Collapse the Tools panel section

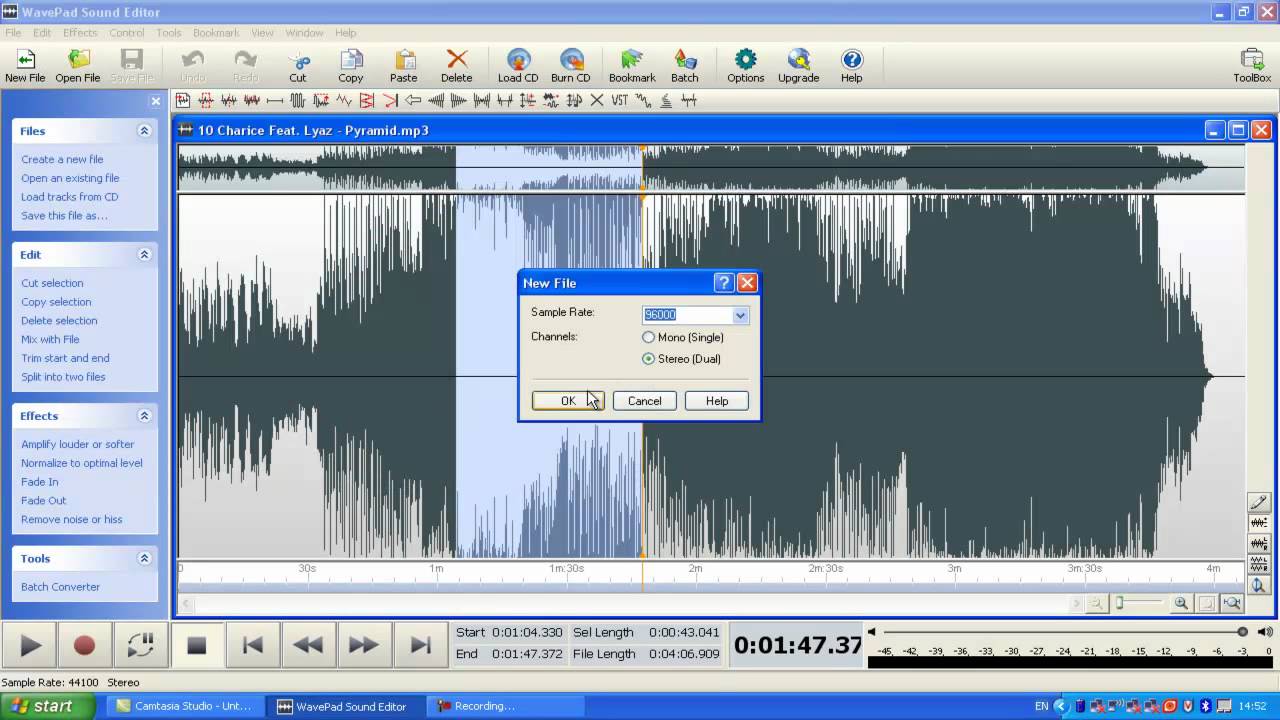coord(144,559)
